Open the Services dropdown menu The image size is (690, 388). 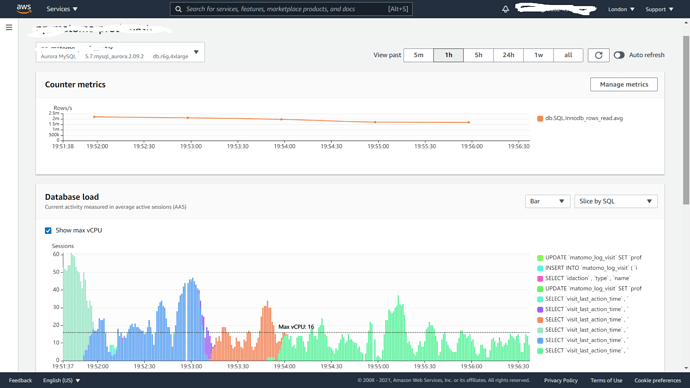(x=62, y=9)
